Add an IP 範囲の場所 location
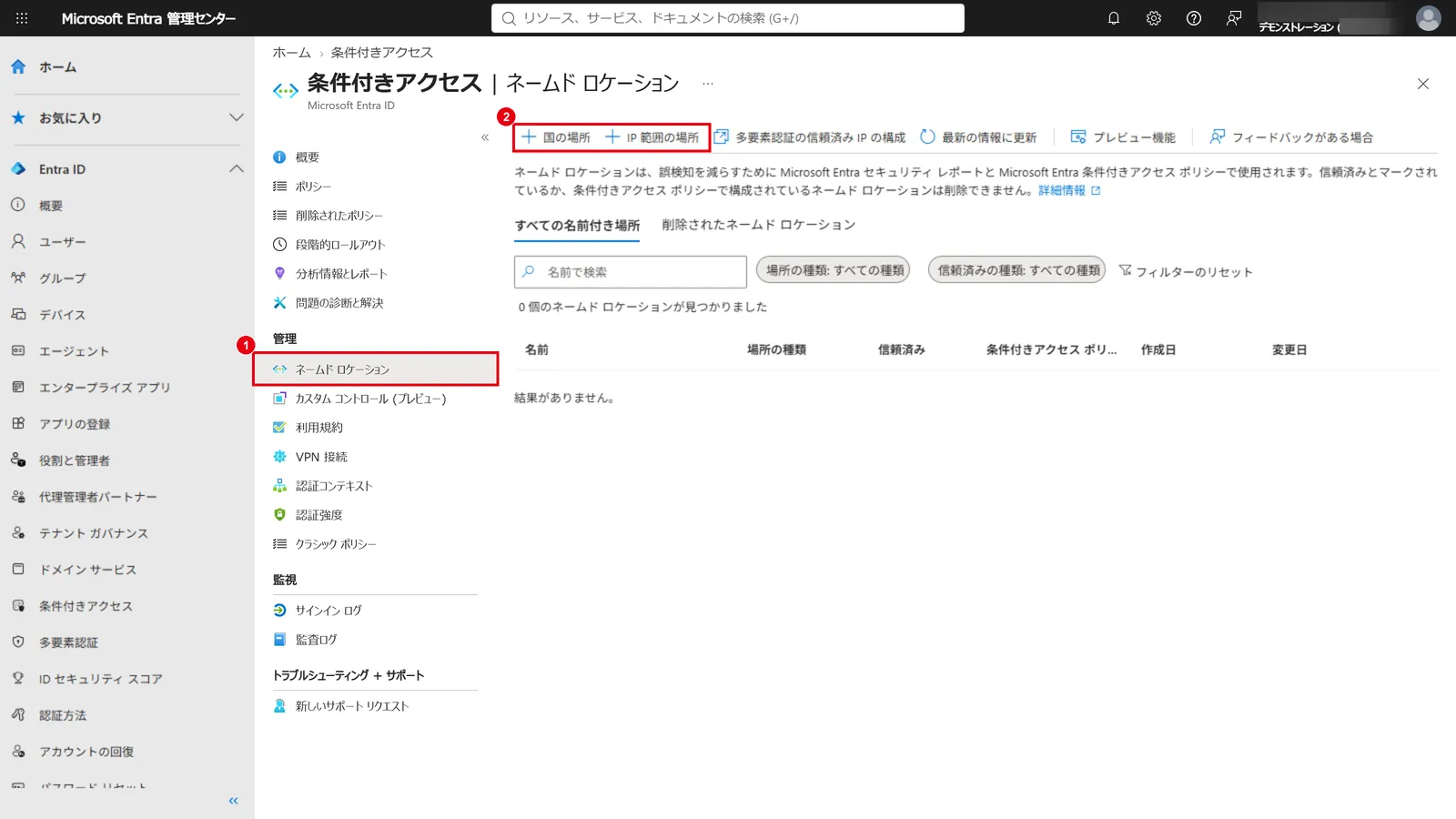The width and height of the screenshot is (1456, 819). [652, 137]
